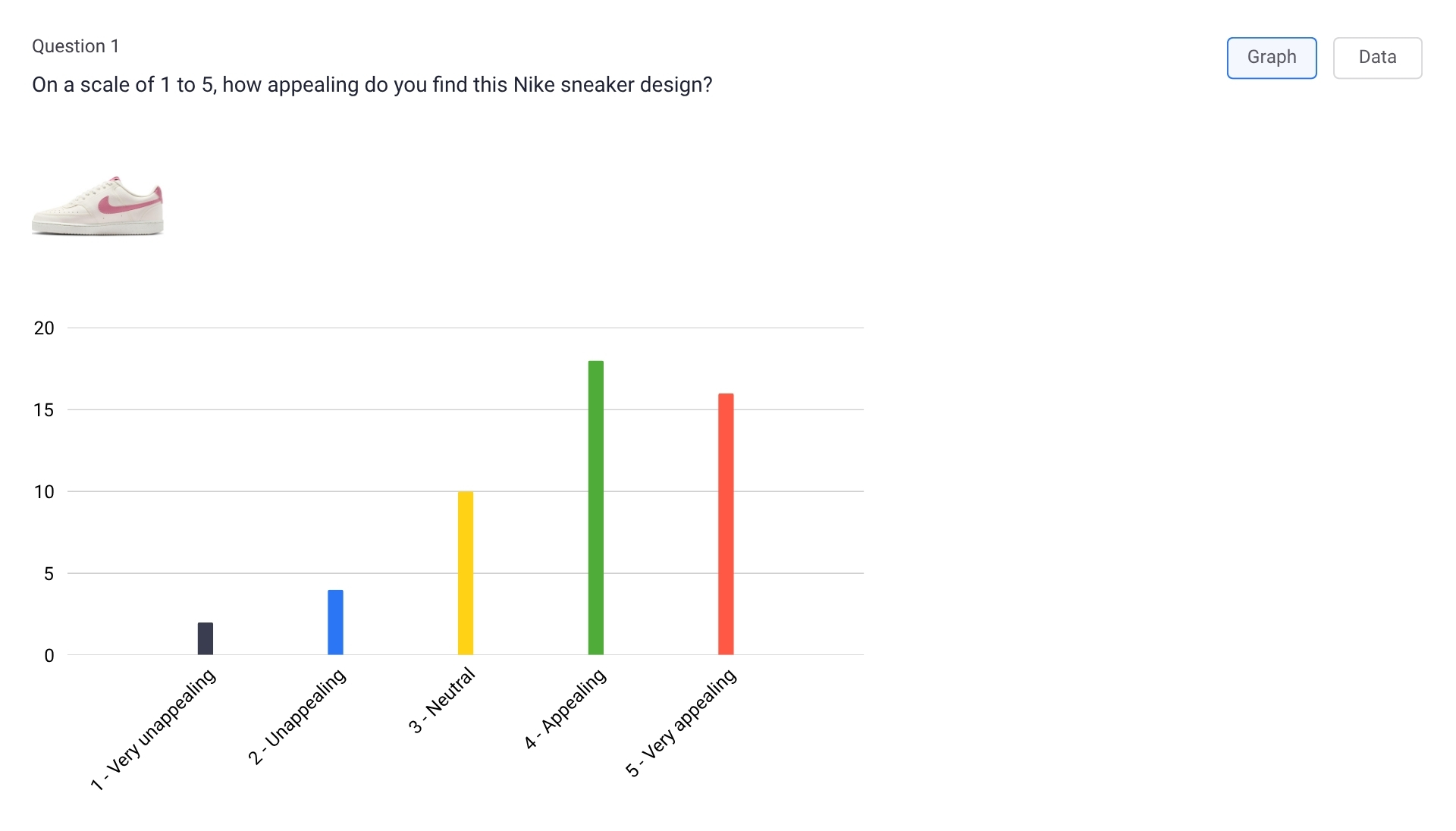Switch to the Data view
The width and height of the screenshot is (1456, 831).
pos(1377,57)
